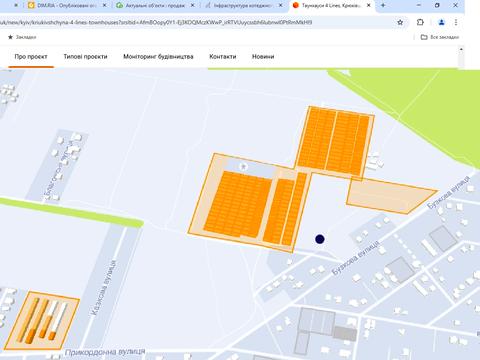480x360 pixels.
Task: Restore down the browser window
Action: (x=437, y=5)
